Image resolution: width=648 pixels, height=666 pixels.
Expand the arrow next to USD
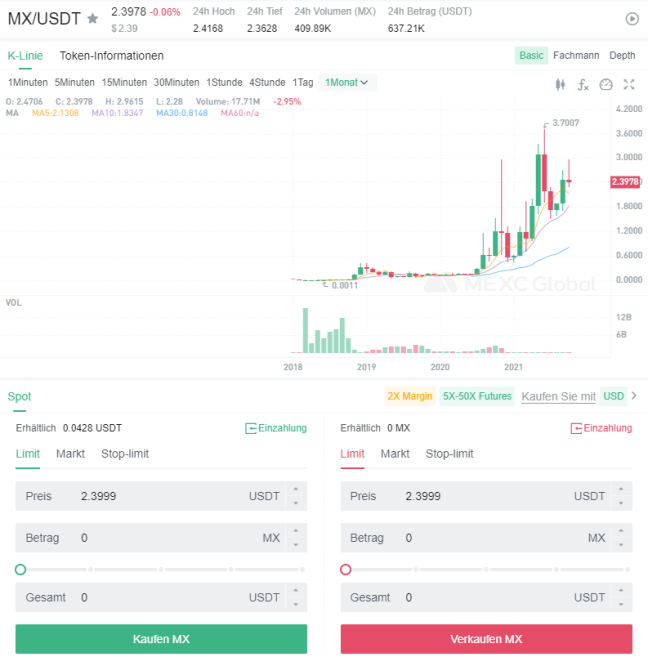click(634, 396)
